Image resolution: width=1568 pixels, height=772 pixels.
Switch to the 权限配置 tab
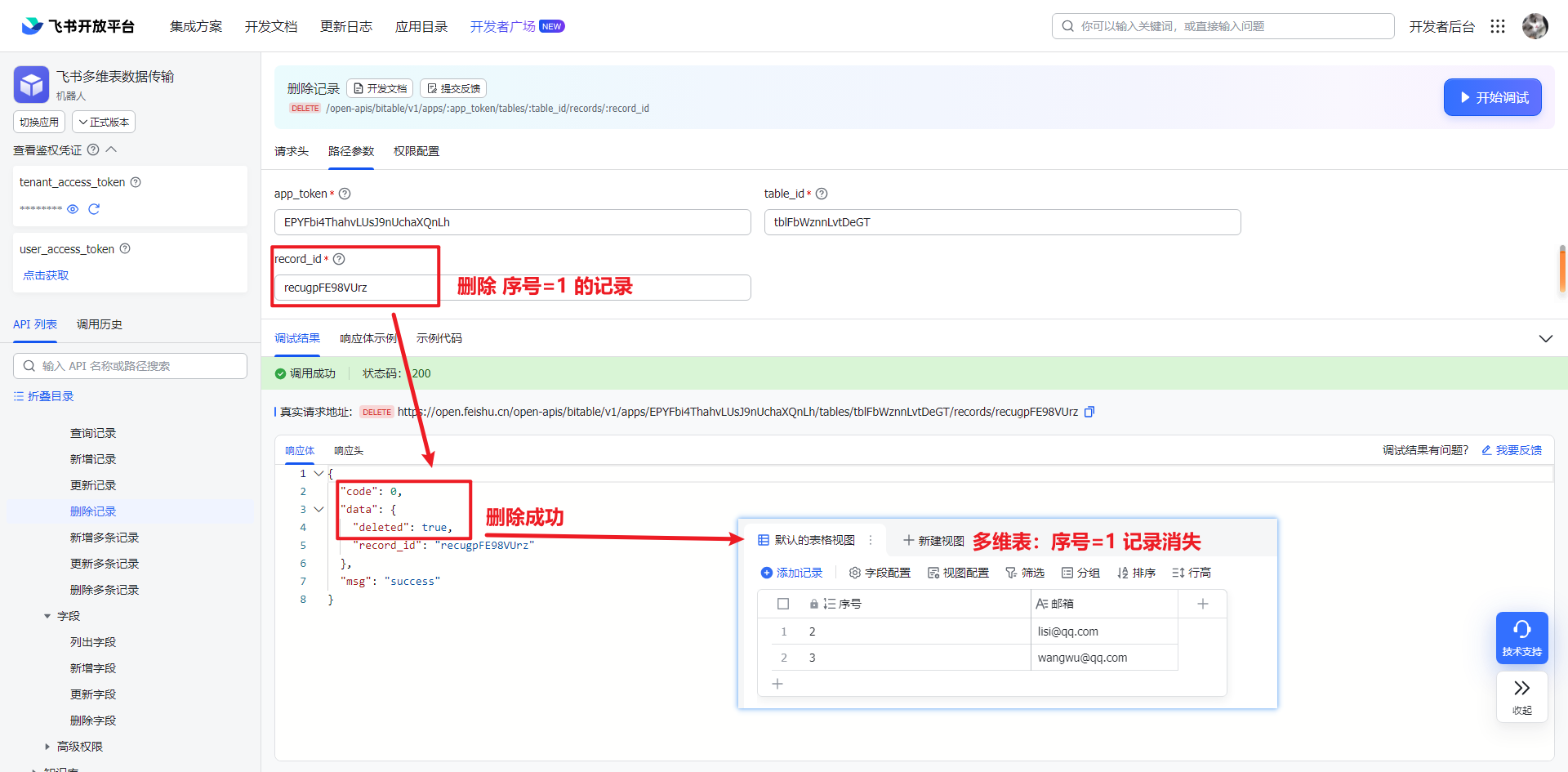click(416, 151)
